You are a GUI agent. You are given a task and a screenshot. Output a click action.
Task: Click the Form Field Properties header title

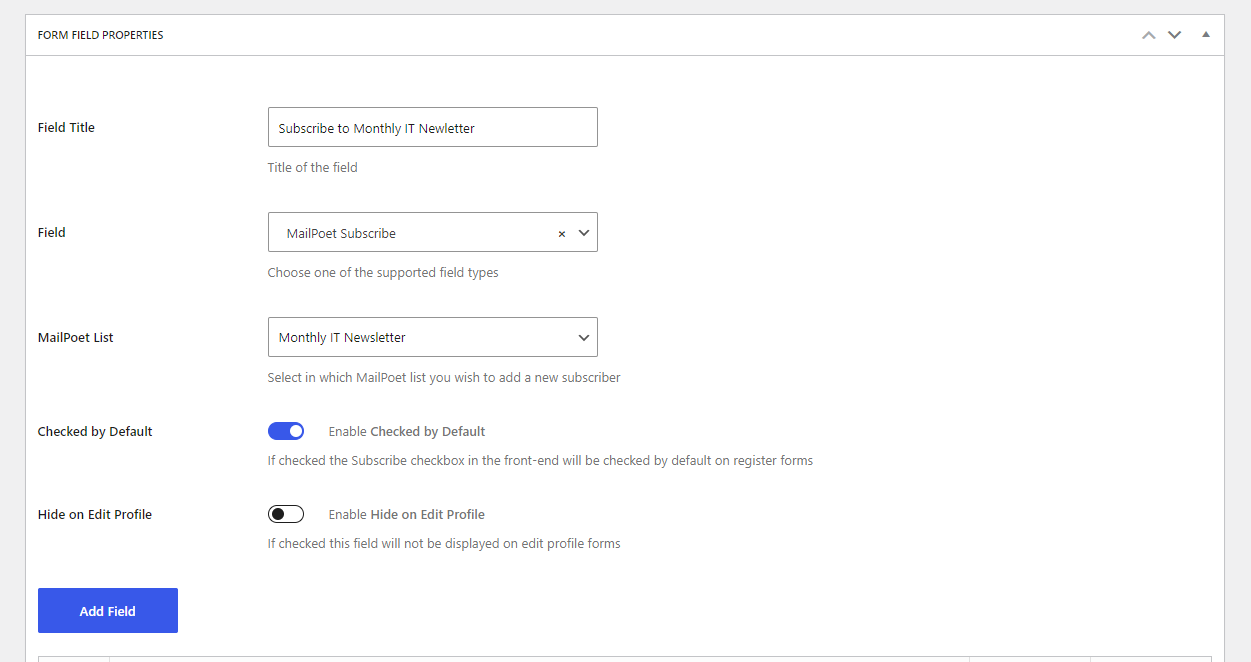point(100,35)
